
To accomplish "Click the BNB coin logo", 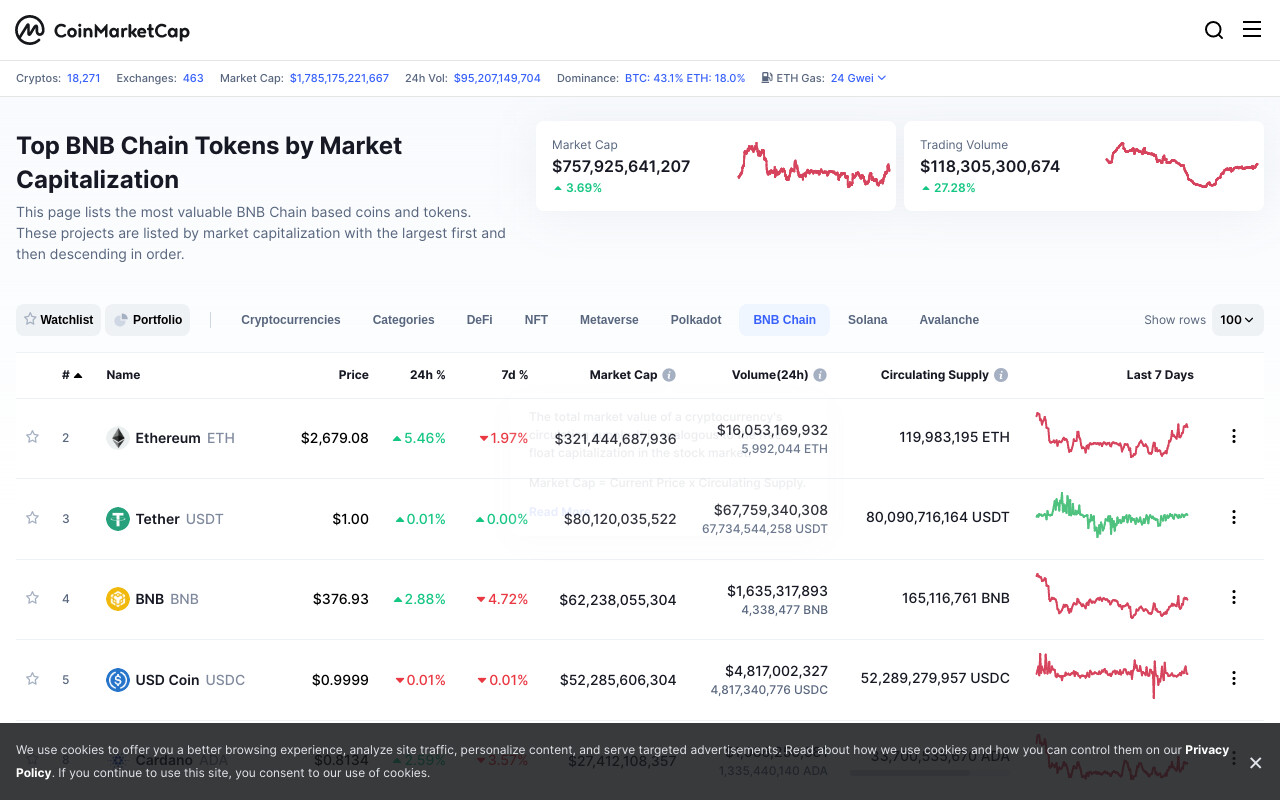I will [x=118, y=599].
